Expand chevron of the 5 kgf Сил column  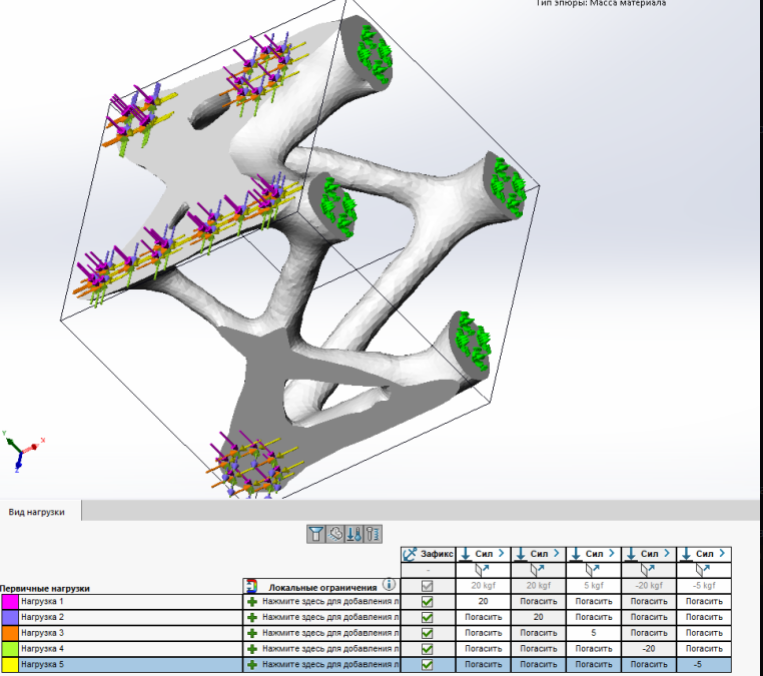[612, 553]
